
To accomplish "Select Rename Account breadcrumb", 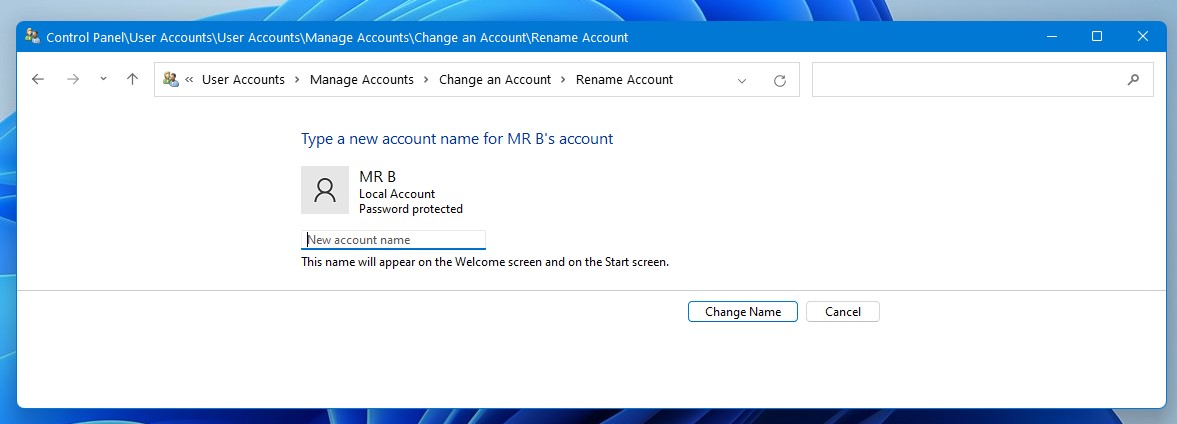I will pos(625,80).
